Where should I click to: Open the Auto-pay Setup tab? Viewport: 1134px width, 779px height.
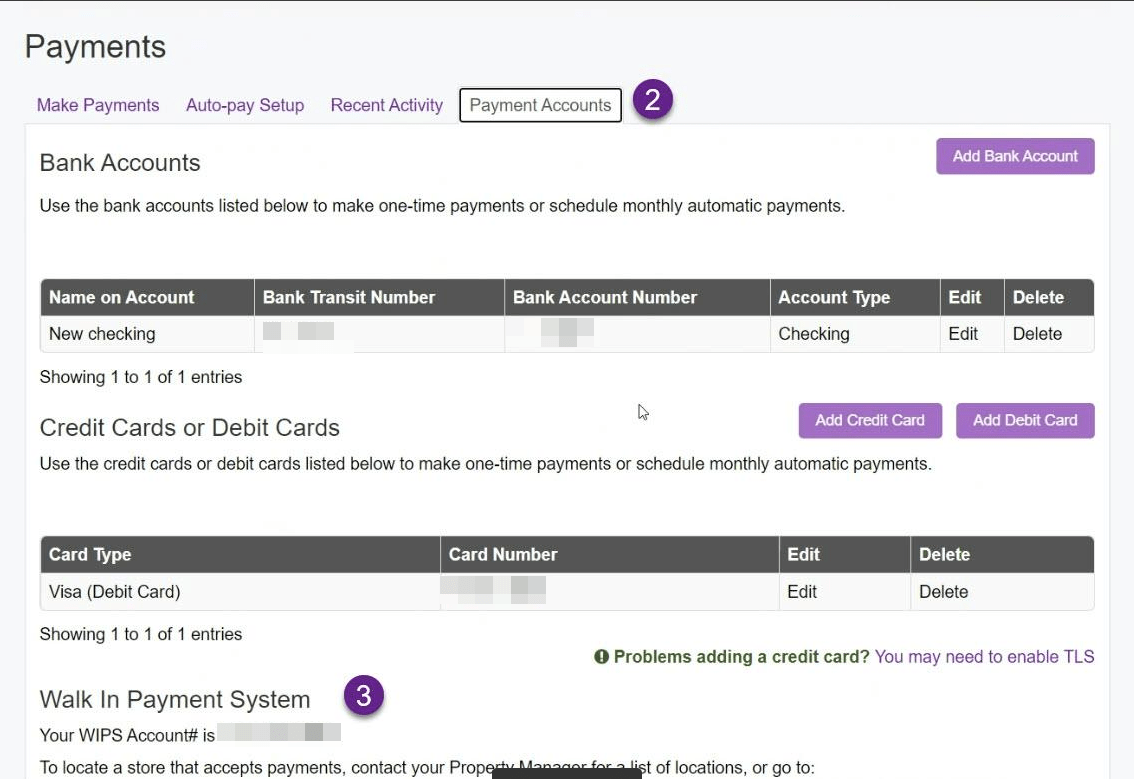click(244, 104)
